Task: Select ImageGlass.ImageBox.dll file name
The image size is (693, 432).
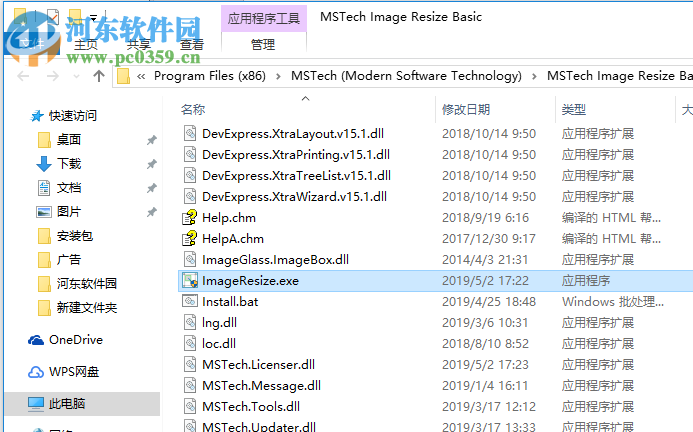Action: 275,260
